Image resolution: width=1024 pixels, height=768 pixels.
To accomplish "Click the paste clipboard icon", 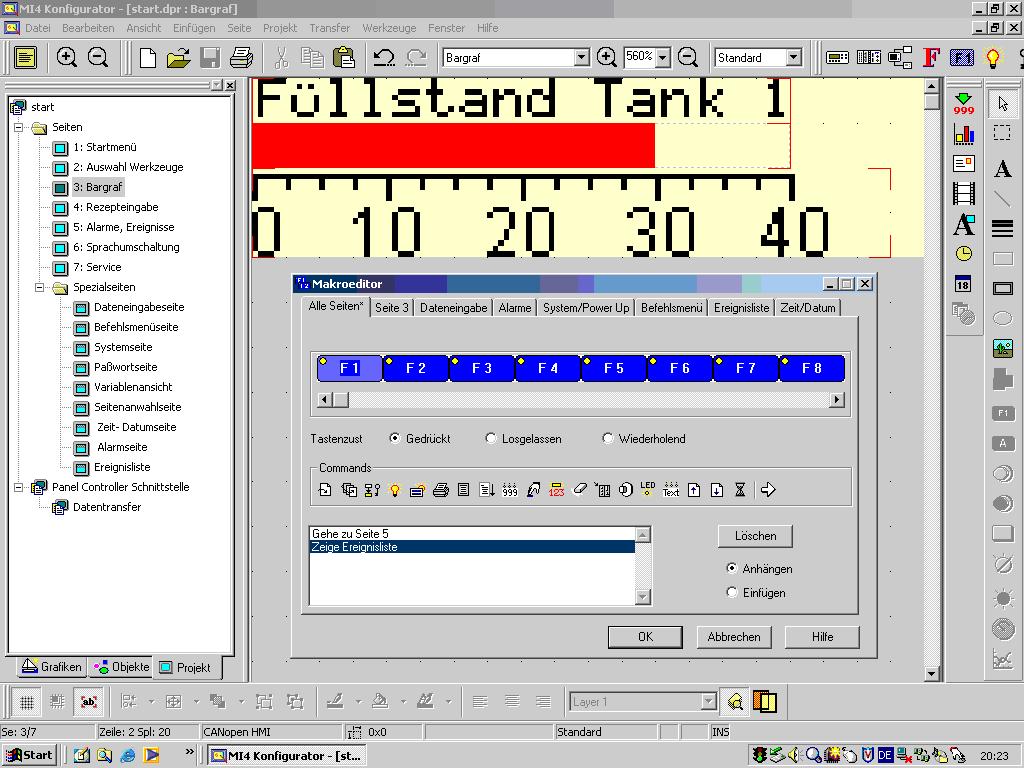I will pyautogui.click(x=344, y=58).
